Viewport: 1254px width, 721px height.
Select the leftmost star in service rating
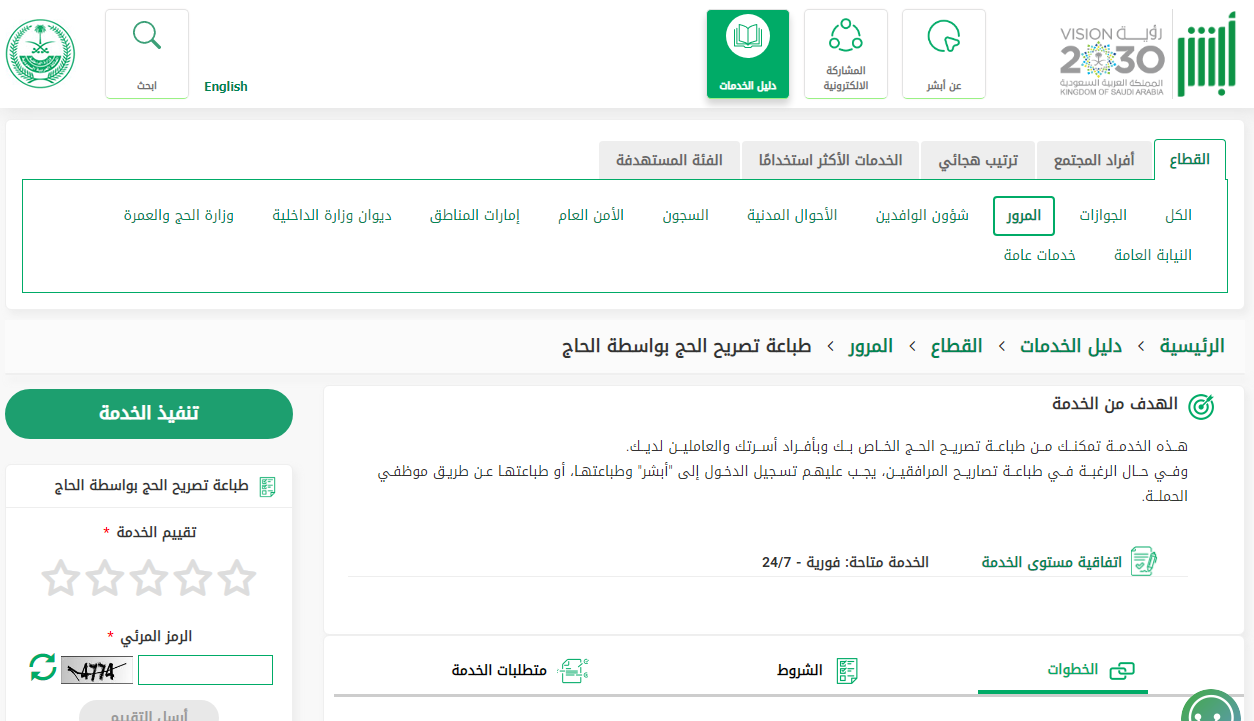61,578
